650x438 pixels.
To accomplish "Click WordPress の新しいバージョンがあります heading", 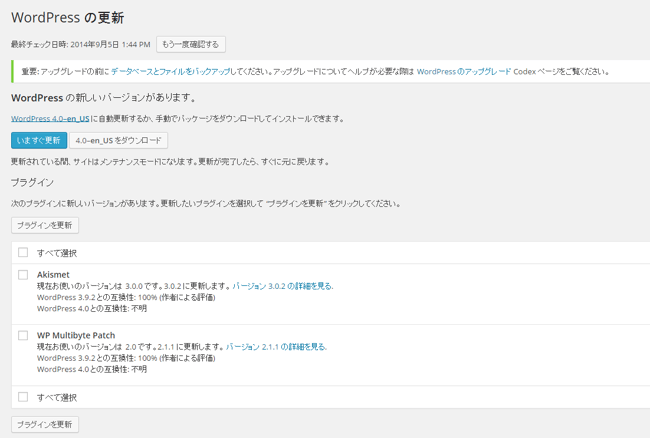I will coord(103,98).
